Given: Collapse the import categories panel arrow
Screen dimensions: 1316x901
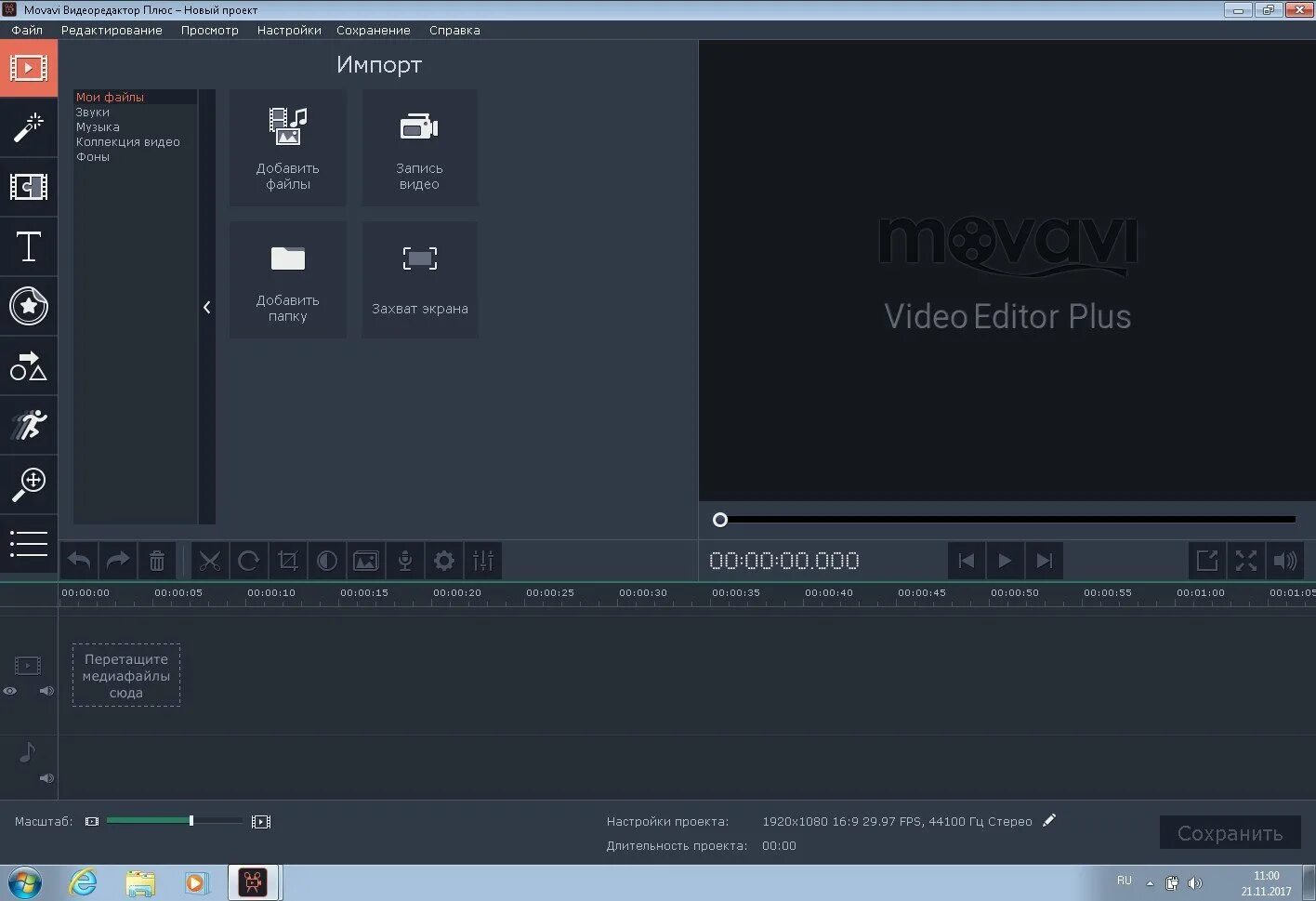Looking at the screenshot, I should pyautogui.click(x=207, y=307).
